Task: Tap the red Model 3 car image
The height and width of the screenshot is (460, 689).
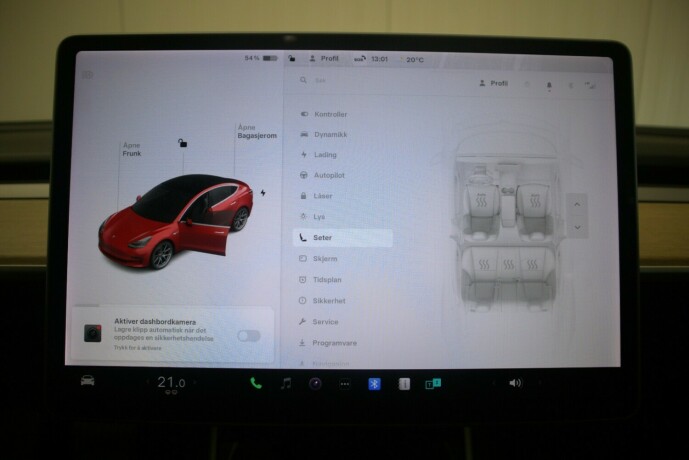Action: pos(175,221)
